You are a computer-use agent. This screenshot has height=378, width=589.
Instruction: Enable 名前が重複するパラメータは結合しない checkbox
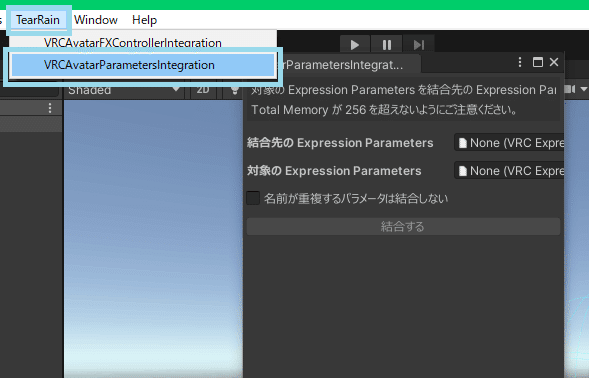pos(253,198)
